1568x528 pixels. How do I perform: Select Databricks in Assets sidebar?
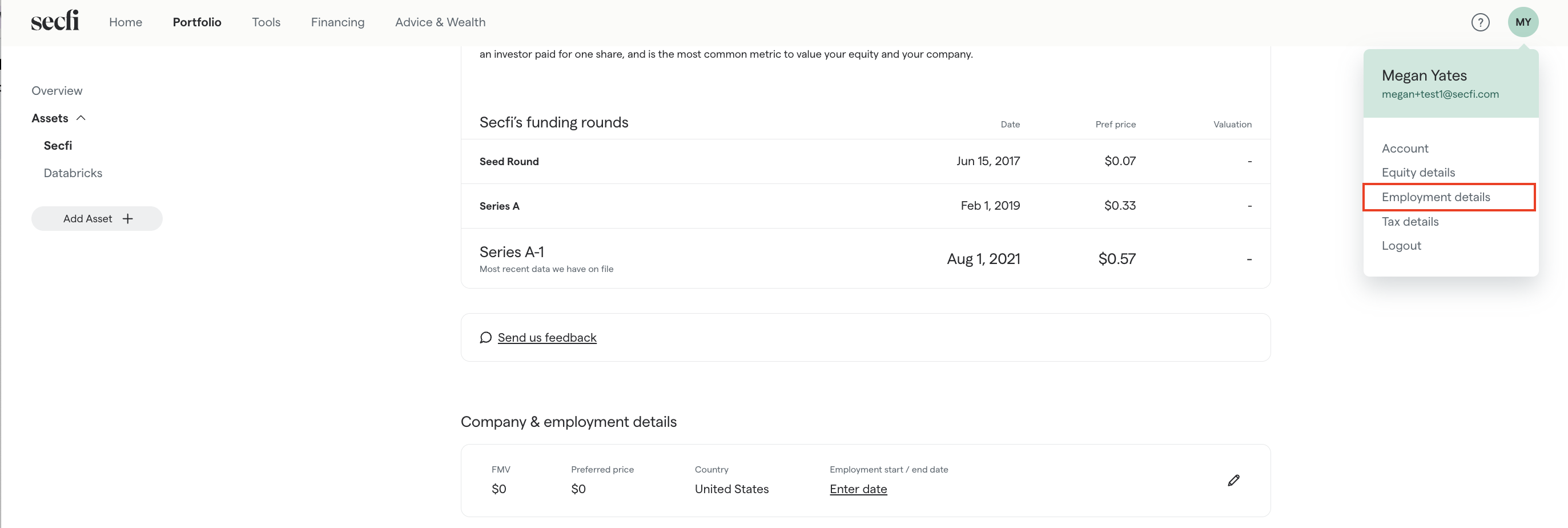73,173
